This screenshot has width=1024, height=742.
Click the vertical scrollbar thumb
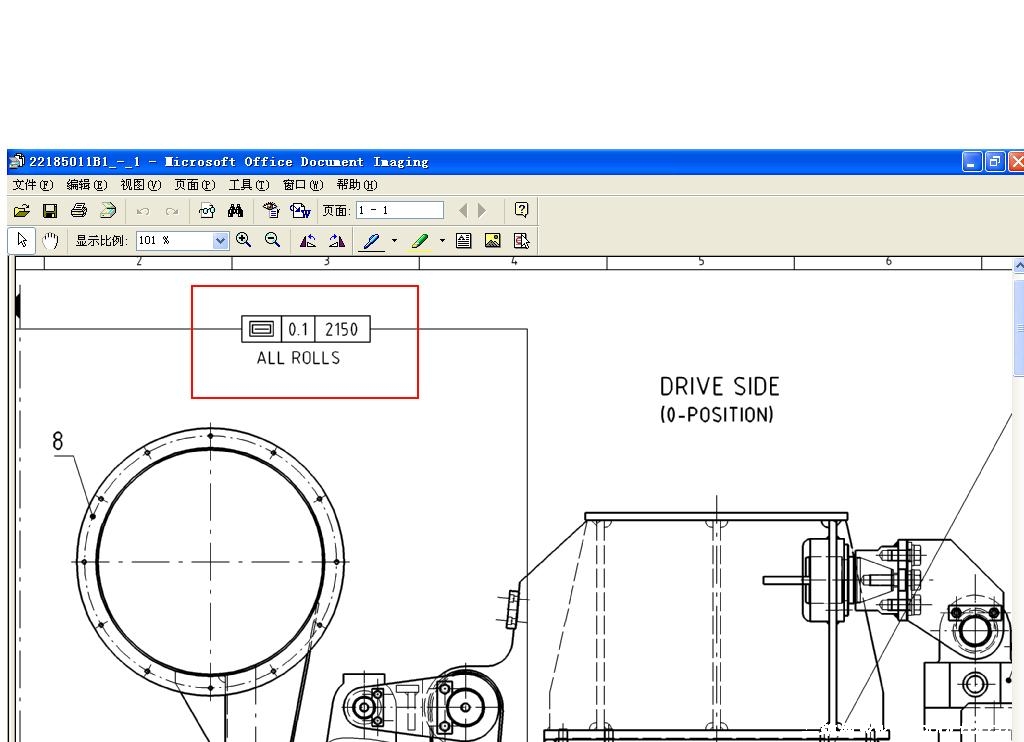1018,328
